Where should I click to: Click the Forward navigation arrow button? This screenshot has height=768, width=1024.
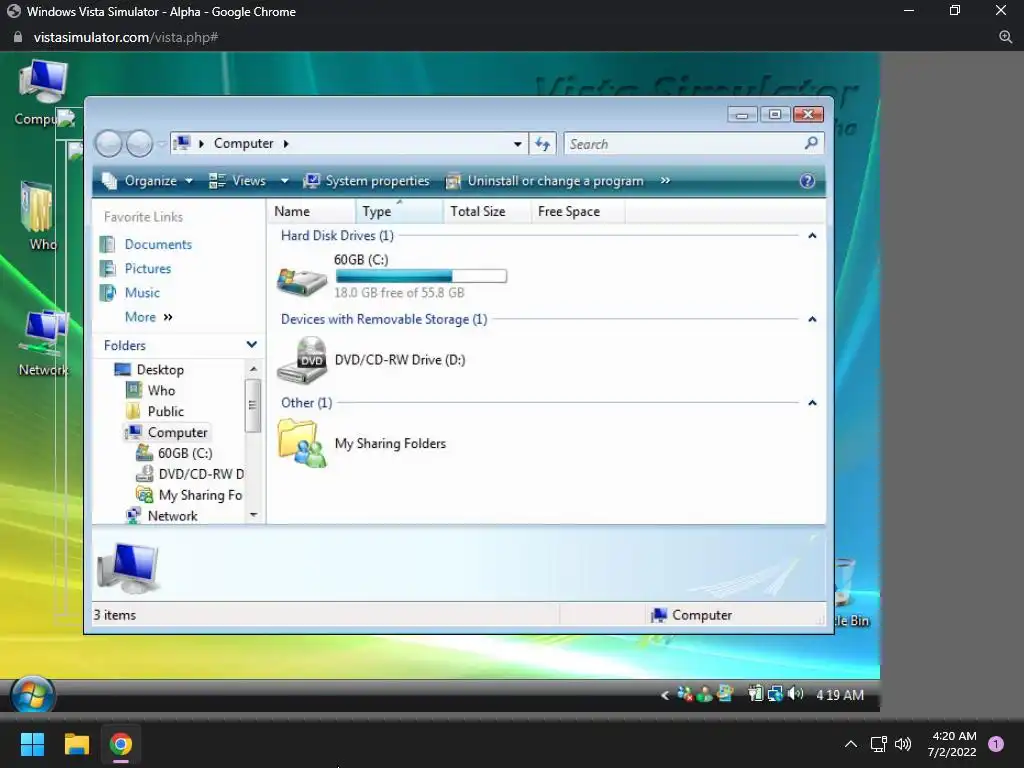[139, 143]
